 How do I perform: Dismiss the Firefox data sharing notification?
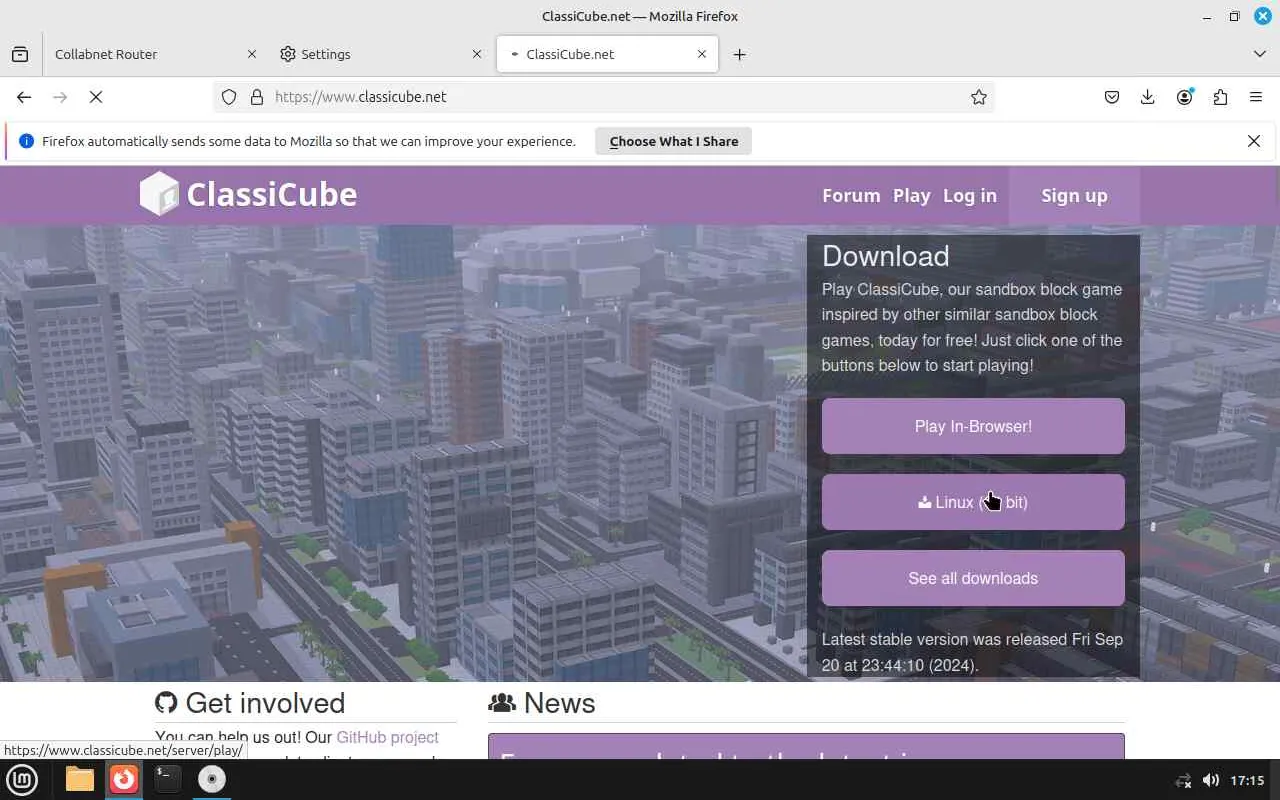click(x=1254, y=141)
